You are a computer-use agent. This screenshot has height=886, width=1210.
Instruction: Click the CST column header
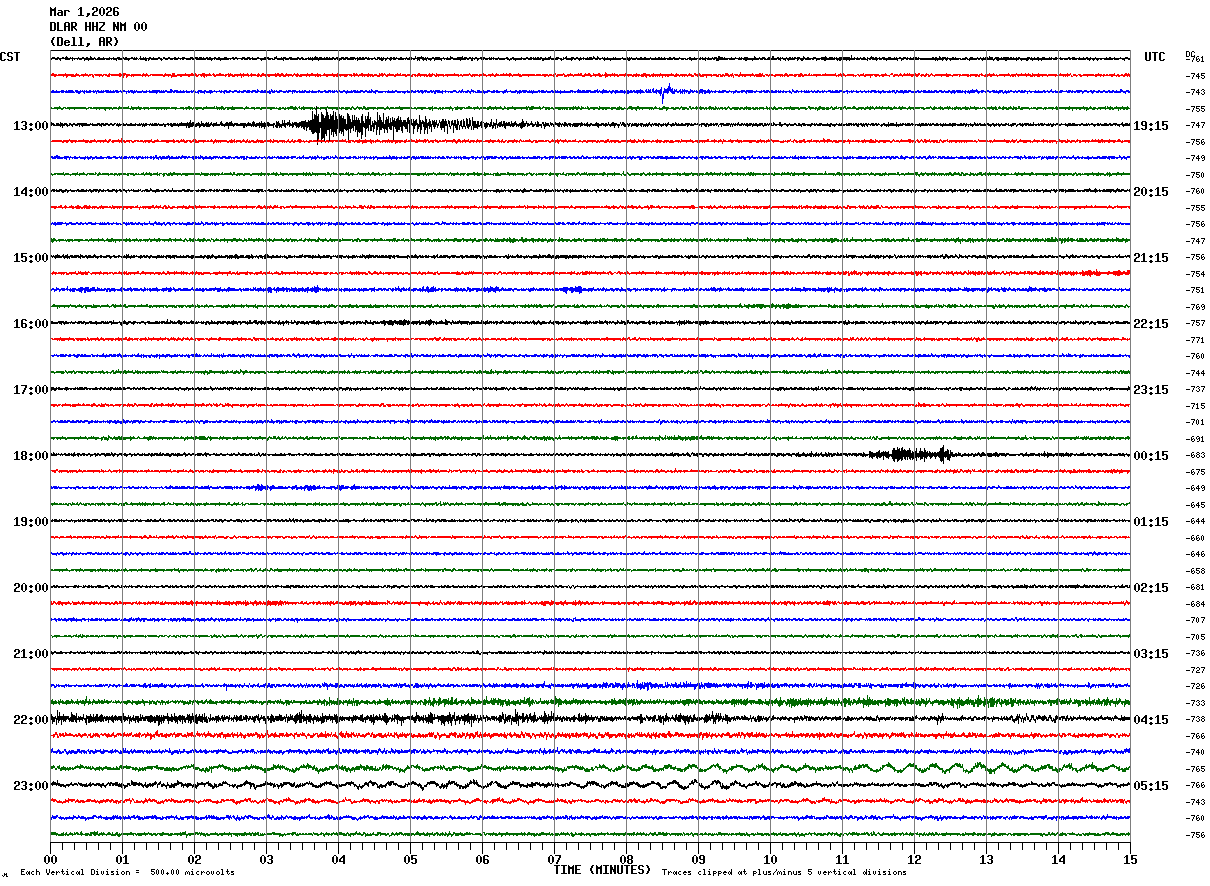[x=10, y=57]
